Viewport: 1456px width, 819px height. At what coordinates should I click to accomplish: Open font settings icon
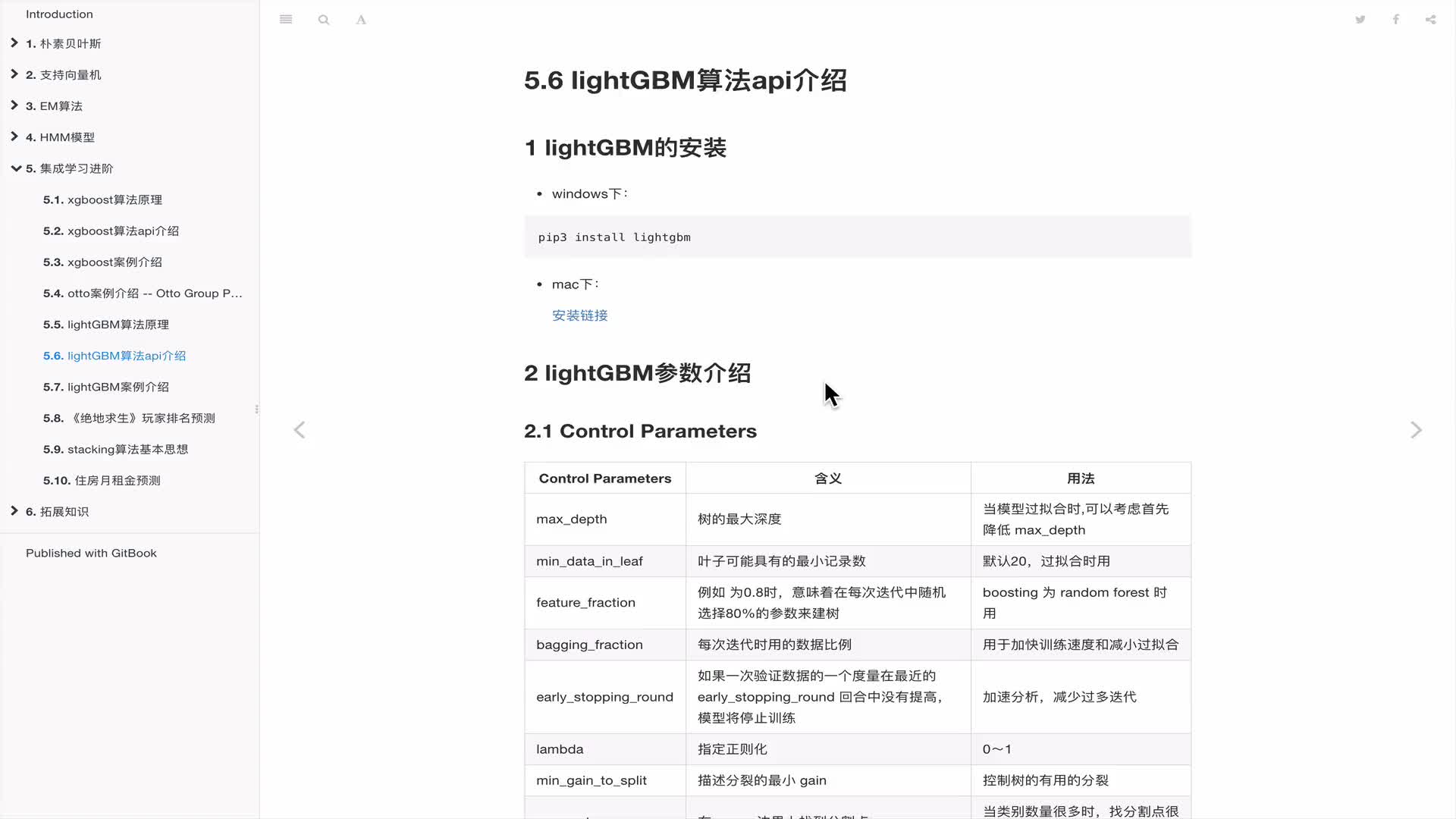click(x=361, y=20)
